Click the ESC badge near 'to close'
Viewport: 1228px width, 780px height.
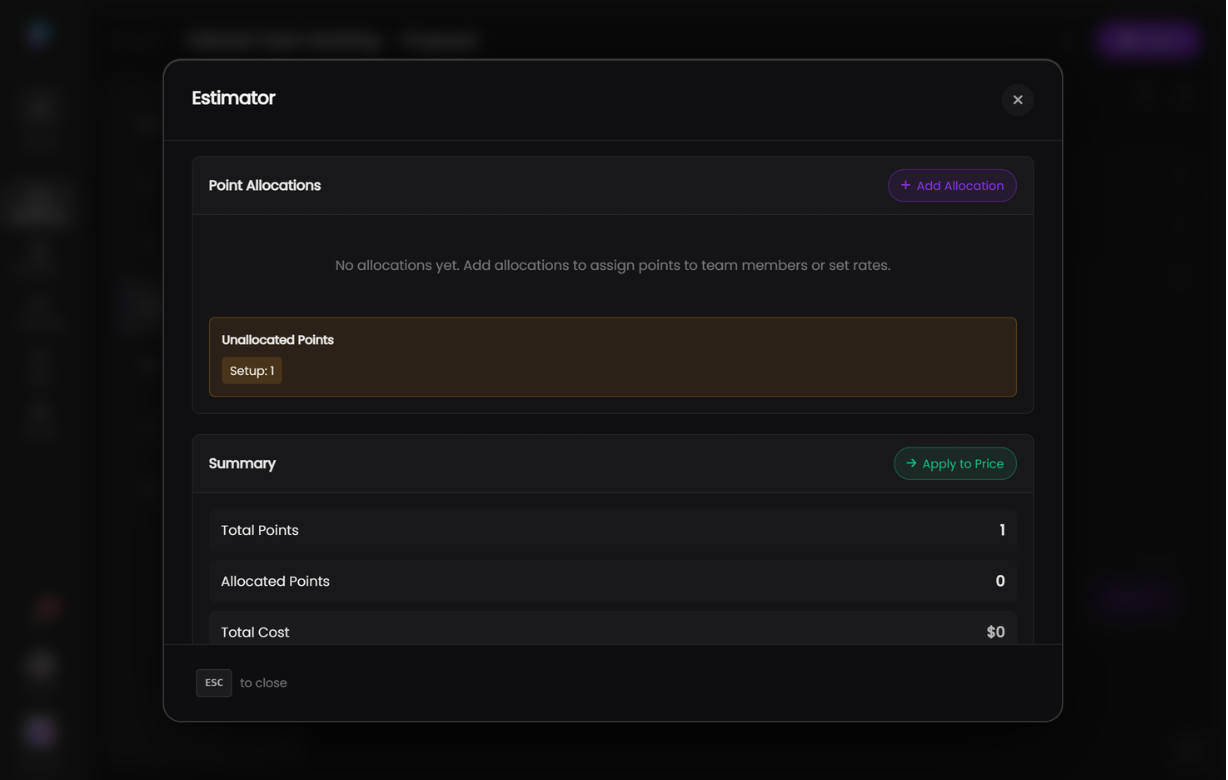click(213, 683)
